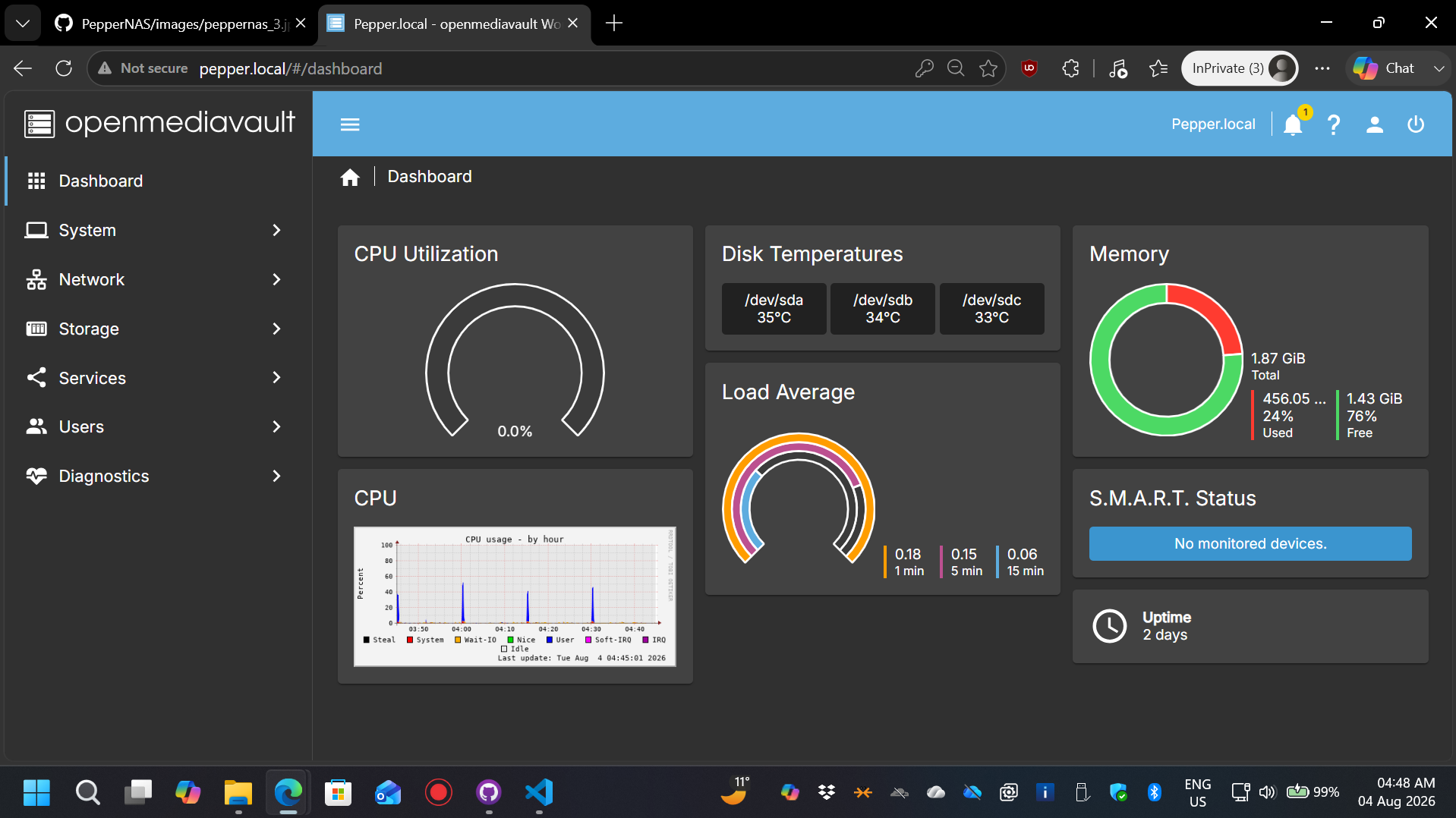Click the 0.0% CPU utilization value
This screenshot has height=818, width=1456.
click(515, 431)
